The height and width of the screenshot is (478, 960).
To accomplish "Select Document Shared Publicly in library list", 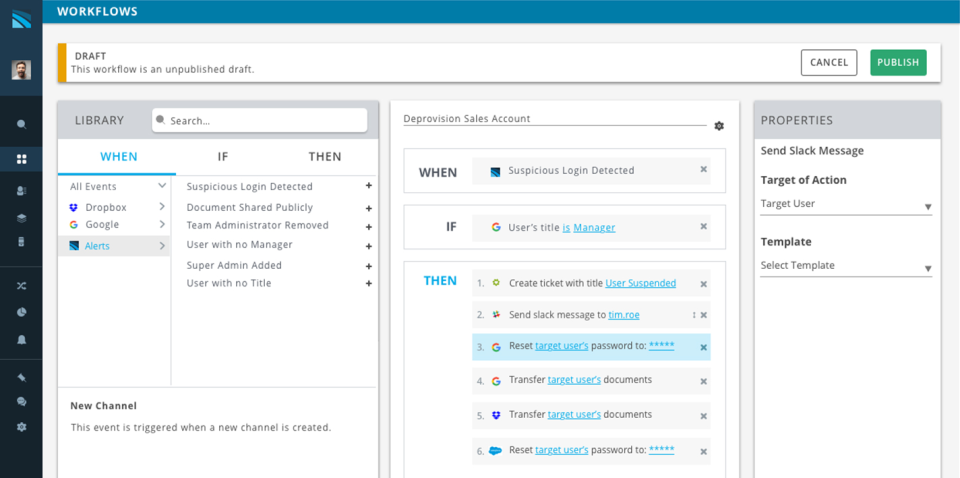I will pos(249,207).
